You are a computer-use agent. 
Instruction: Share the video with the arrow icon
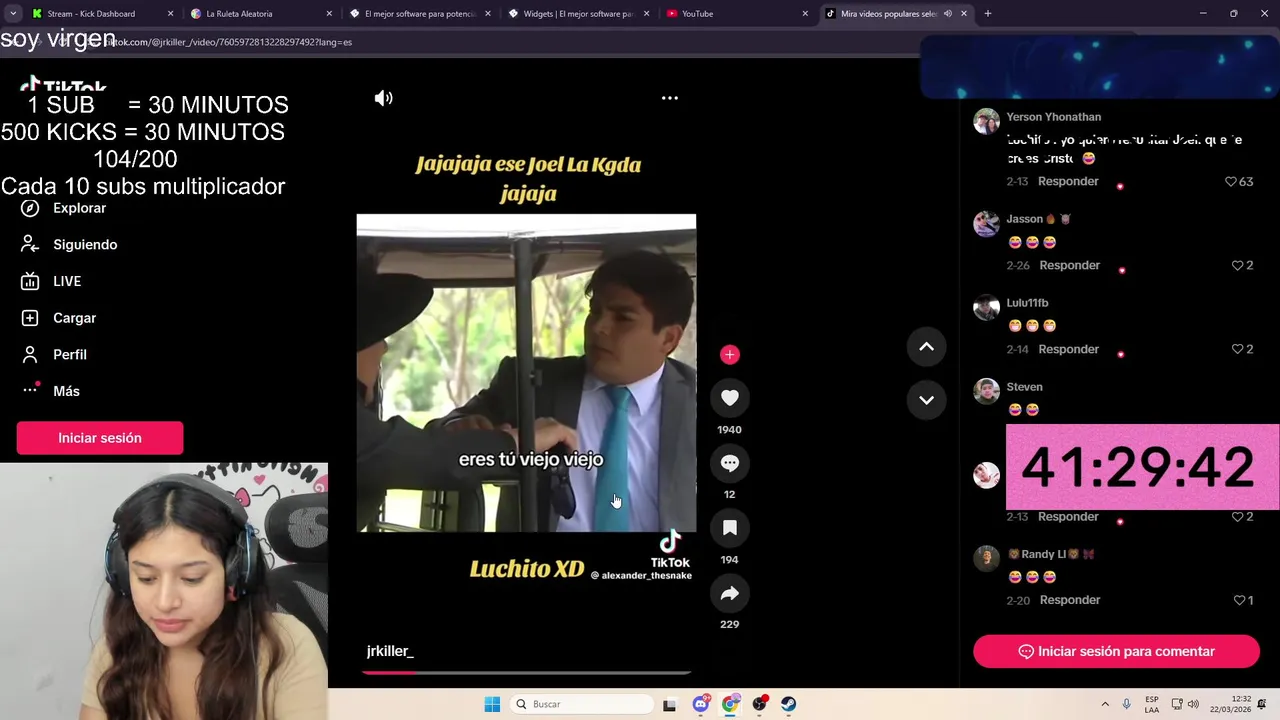point(730,593)
